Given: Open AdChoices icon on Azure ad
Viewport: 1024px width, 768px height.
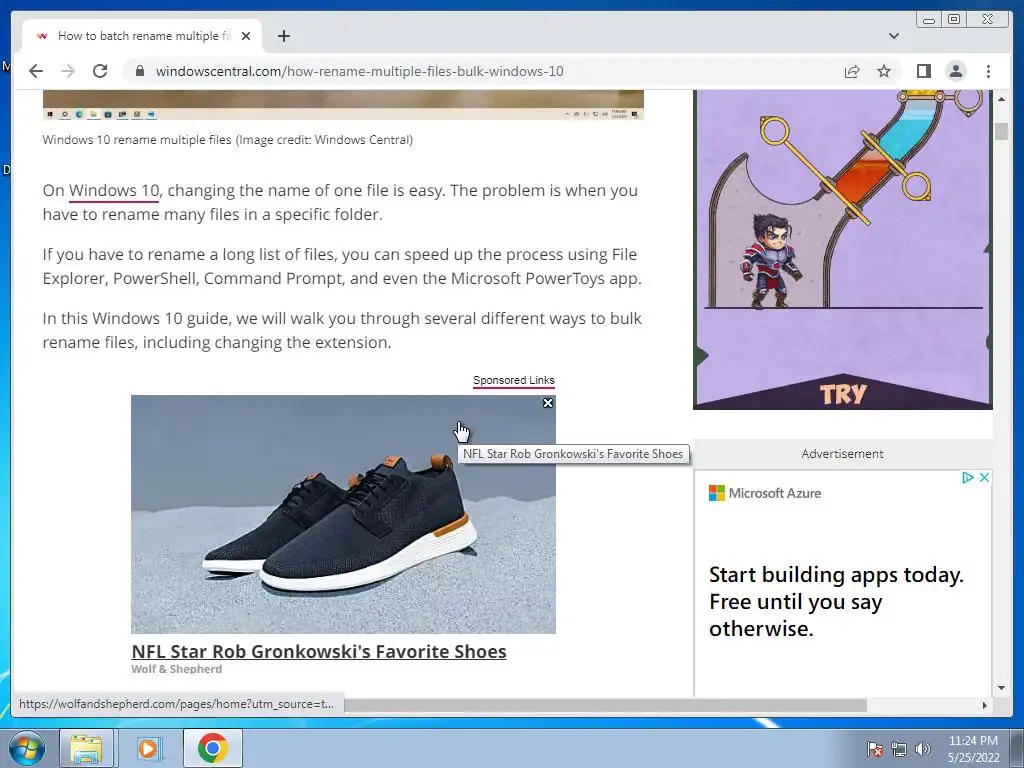Looking at the screenshot, I should coord(968,477).
